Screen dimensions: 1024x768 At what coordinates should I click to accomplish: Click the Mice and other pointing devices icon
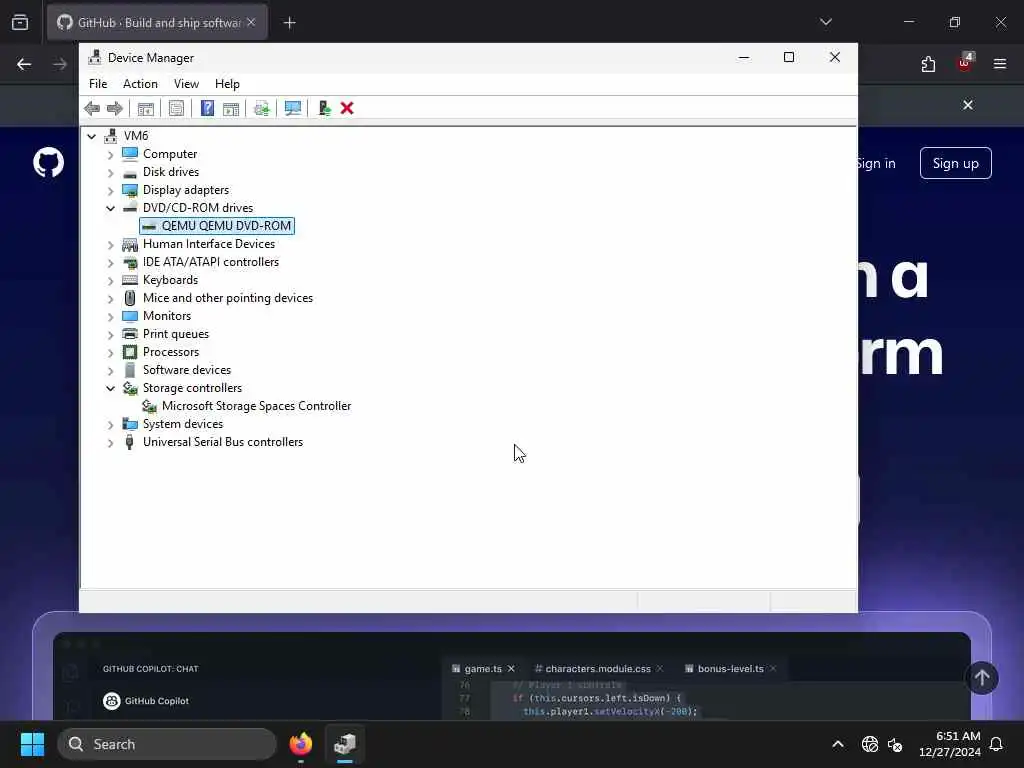tap(130, 298)
